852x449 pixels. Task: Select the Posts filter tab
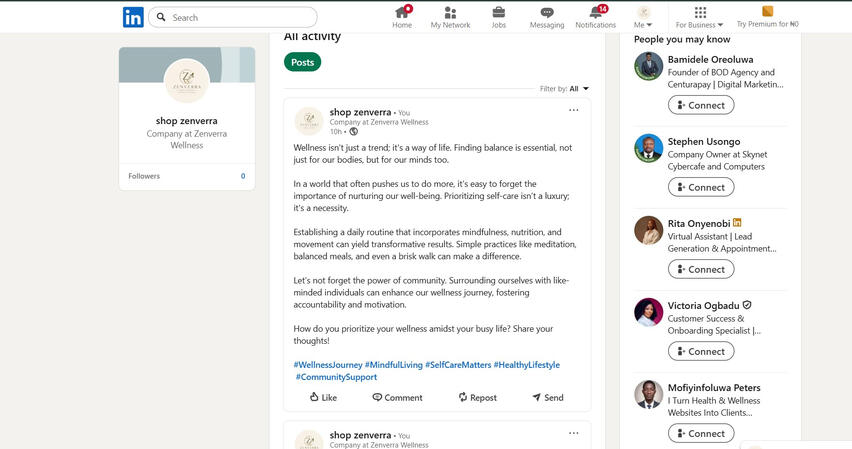(303, 62)
